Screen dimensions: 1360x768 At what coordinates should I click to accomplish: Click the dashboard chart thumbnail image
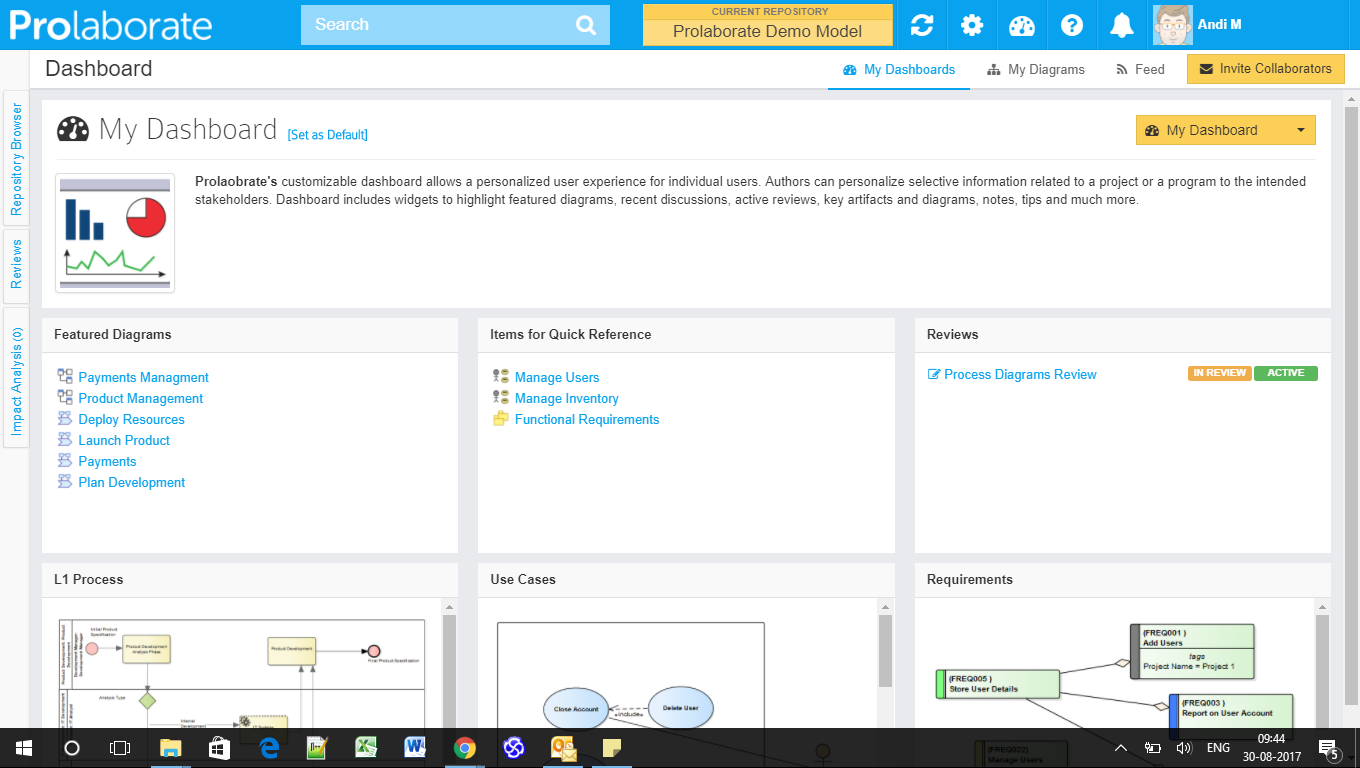coord(115,233)
